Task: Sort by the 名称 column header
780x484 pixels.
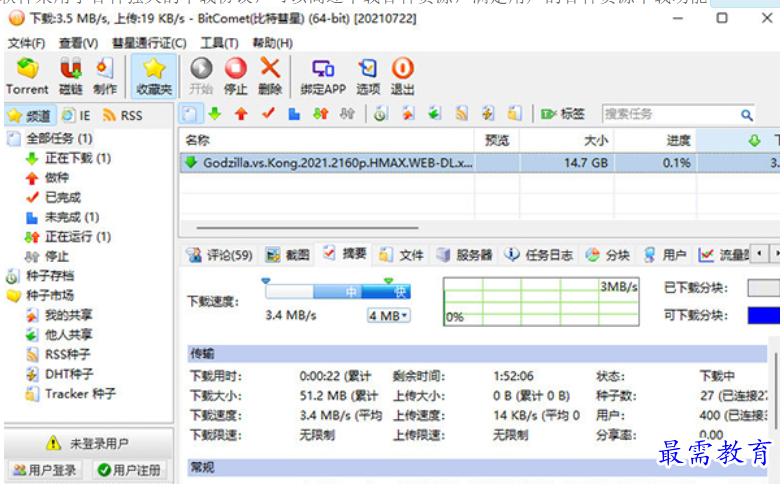Action: pos(326,140)
